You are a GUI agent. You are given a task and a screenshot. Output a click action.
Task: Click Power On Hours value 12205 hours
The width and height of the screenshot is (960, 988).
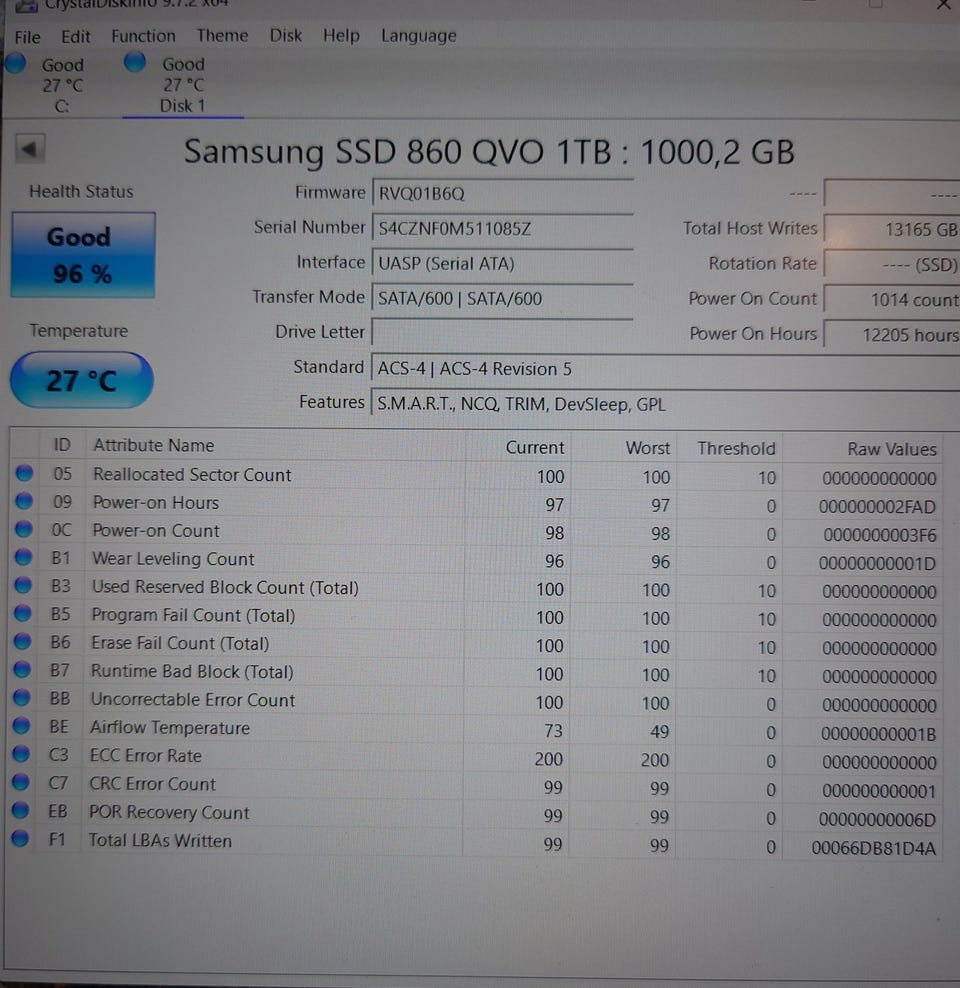pyautogui.click(x=892, y=335)
